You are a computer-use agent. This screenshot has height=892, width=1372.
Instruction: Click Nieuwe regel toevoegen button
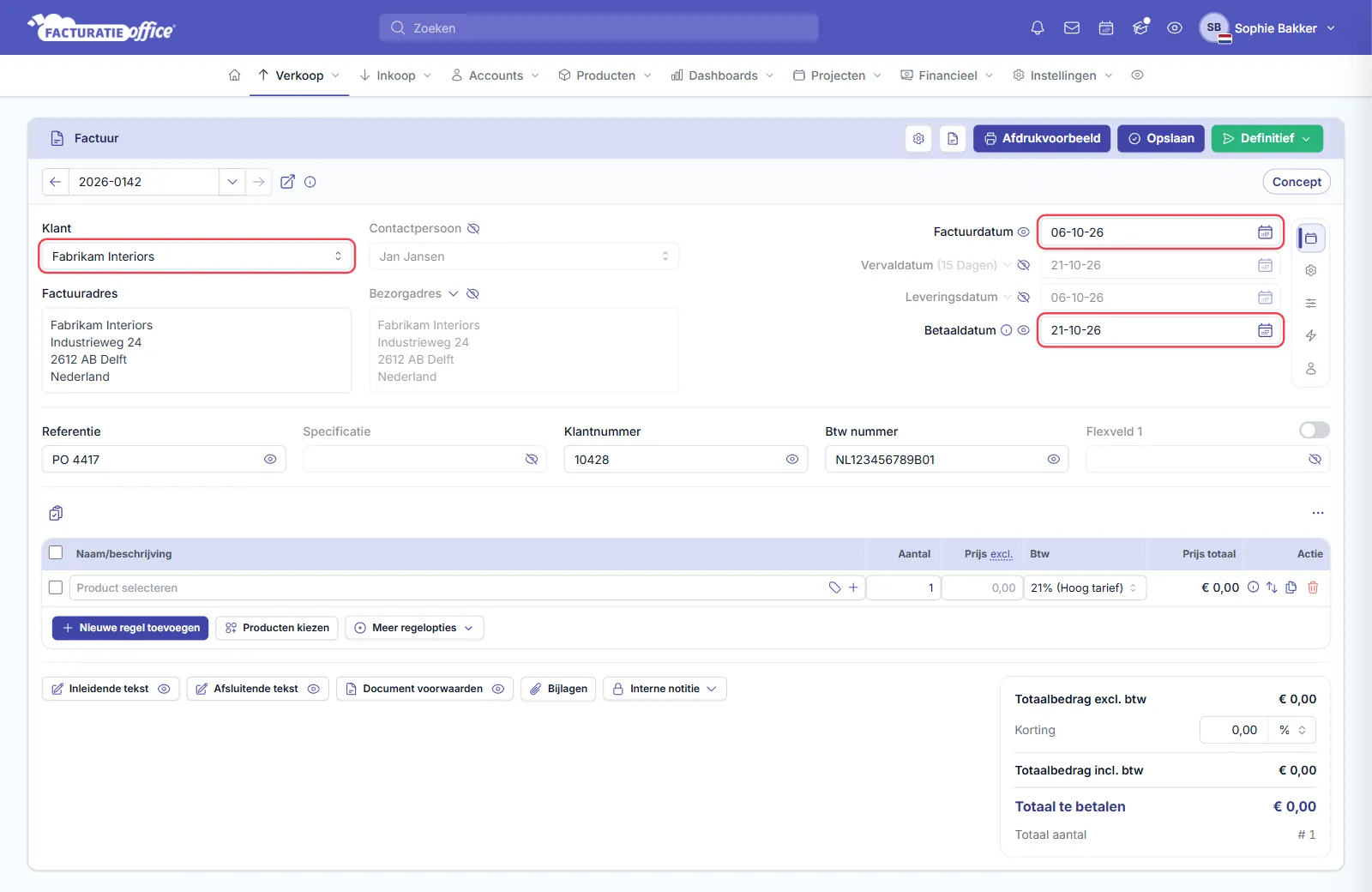(130, 628)
